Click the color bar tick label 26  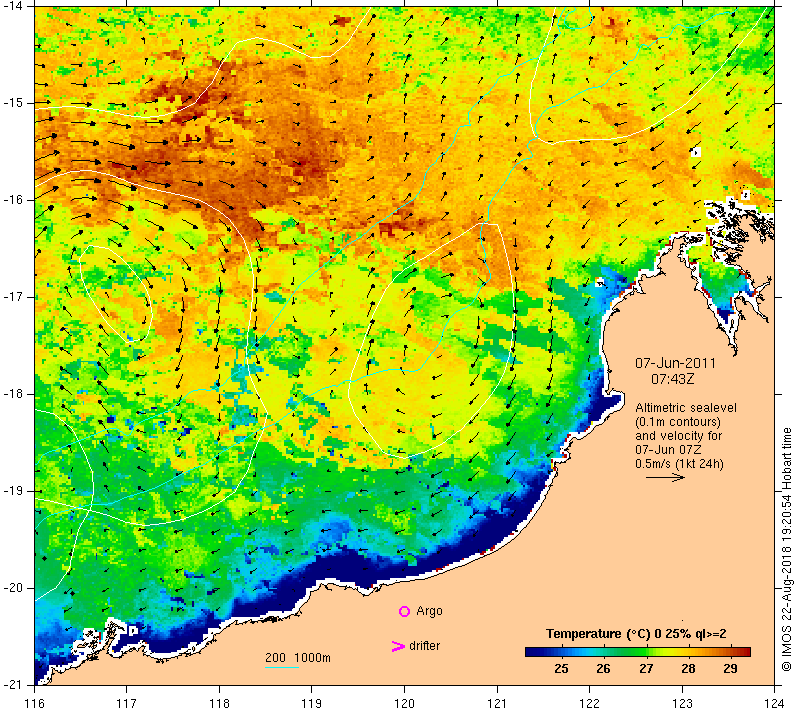click(x=604, y=669)
